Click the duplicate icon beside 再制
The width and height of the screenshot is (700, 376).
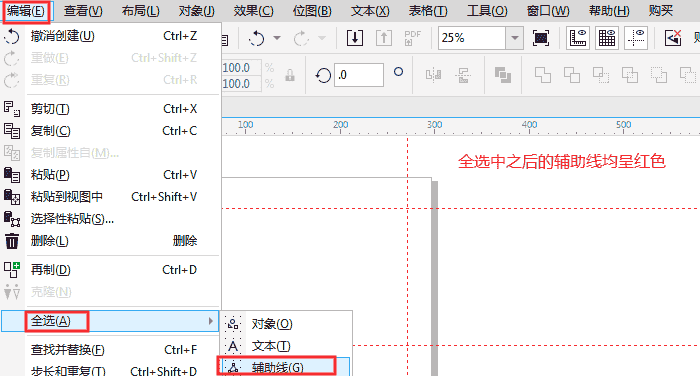(x=12, y=270)
